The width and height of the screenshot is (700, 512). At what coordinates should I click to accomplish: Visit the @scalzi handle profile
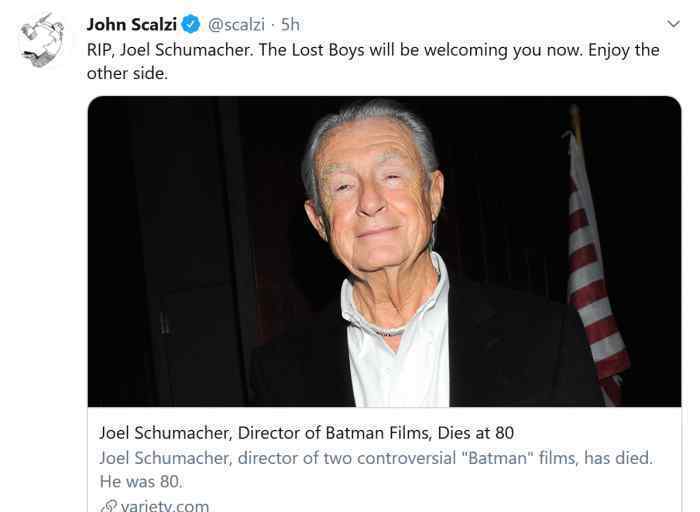236,24
